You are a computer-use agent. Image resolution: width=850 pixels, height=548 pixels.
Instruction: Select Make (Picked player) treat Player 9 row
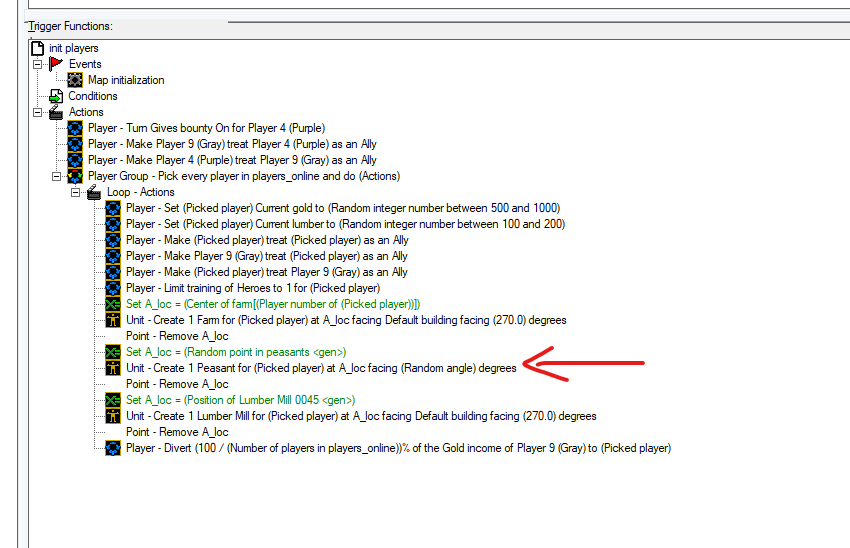267,272
